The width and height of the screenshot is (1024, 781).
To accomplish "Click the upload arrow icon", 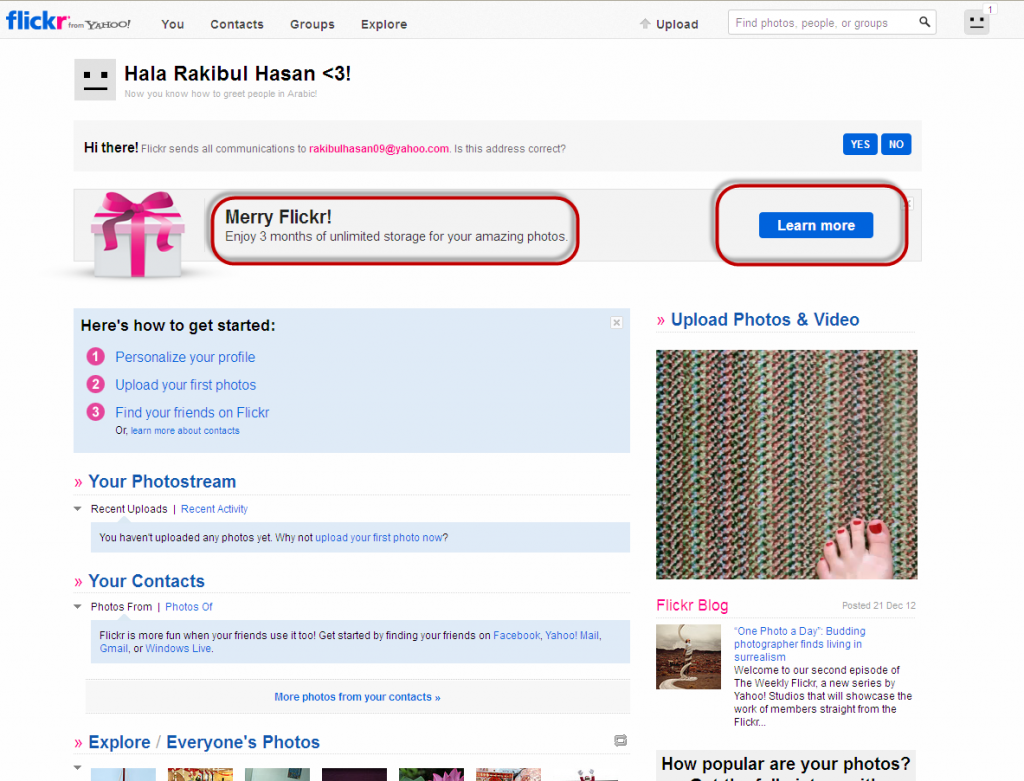I will click(645, 24).
